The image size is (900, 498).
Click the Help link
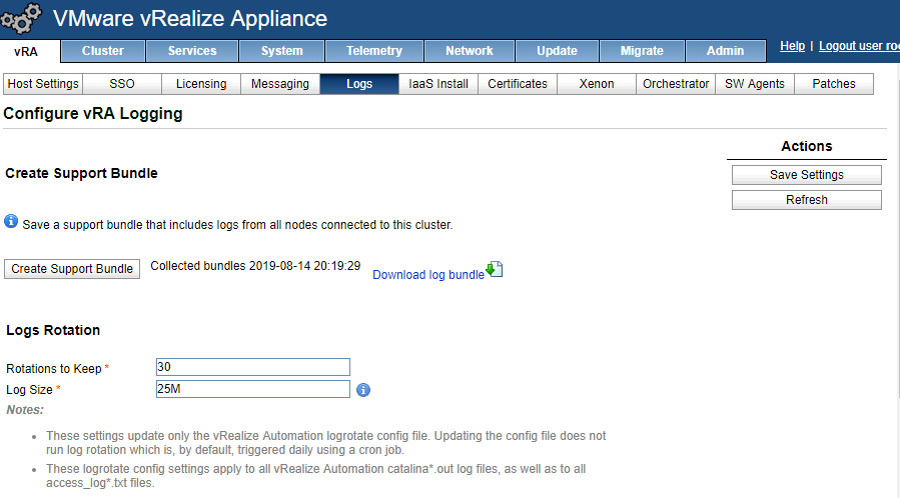tap(792, 47)
